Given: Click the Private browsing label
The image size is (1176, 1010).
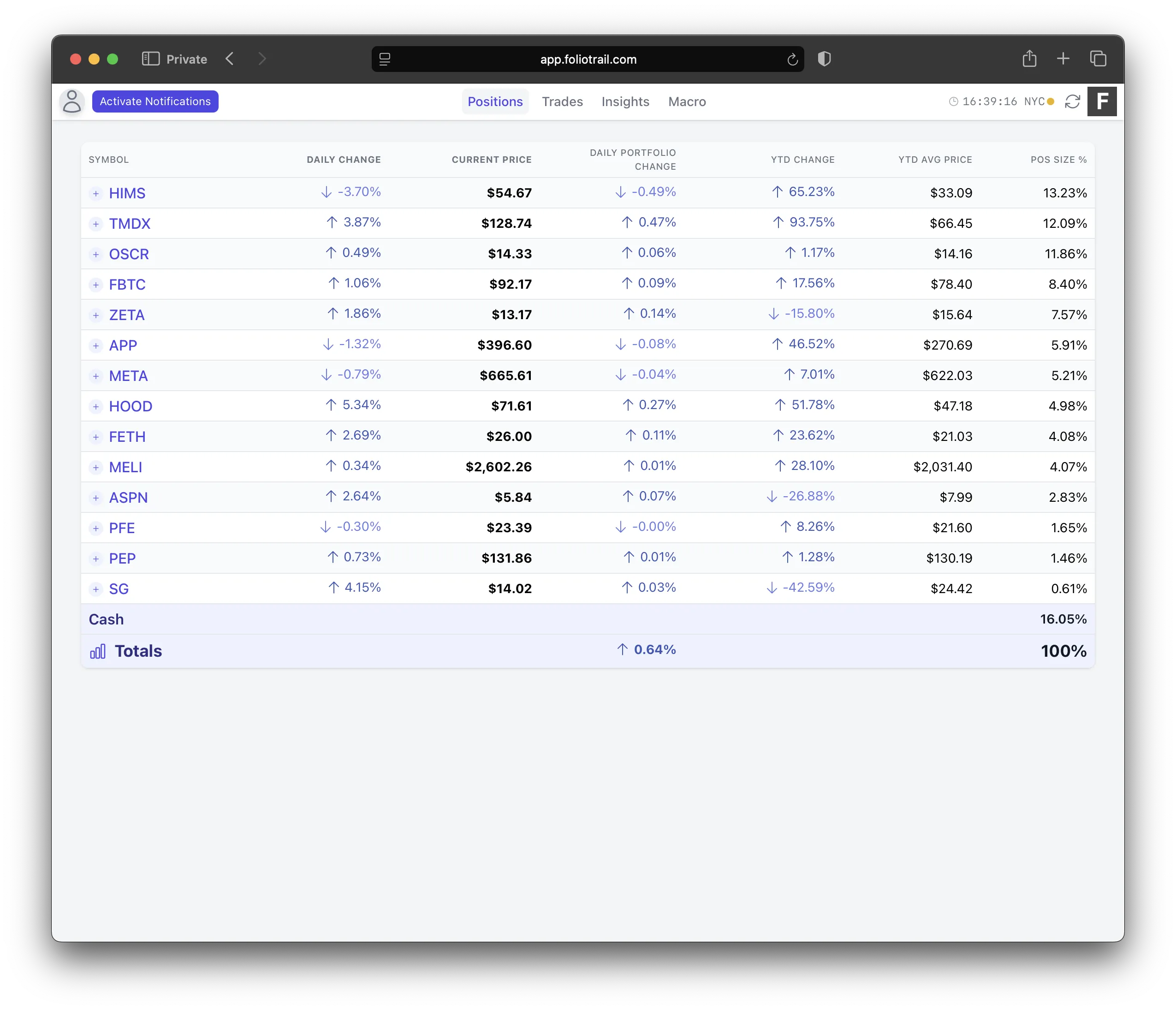Looking at the screenshot, I should [187, 59].
